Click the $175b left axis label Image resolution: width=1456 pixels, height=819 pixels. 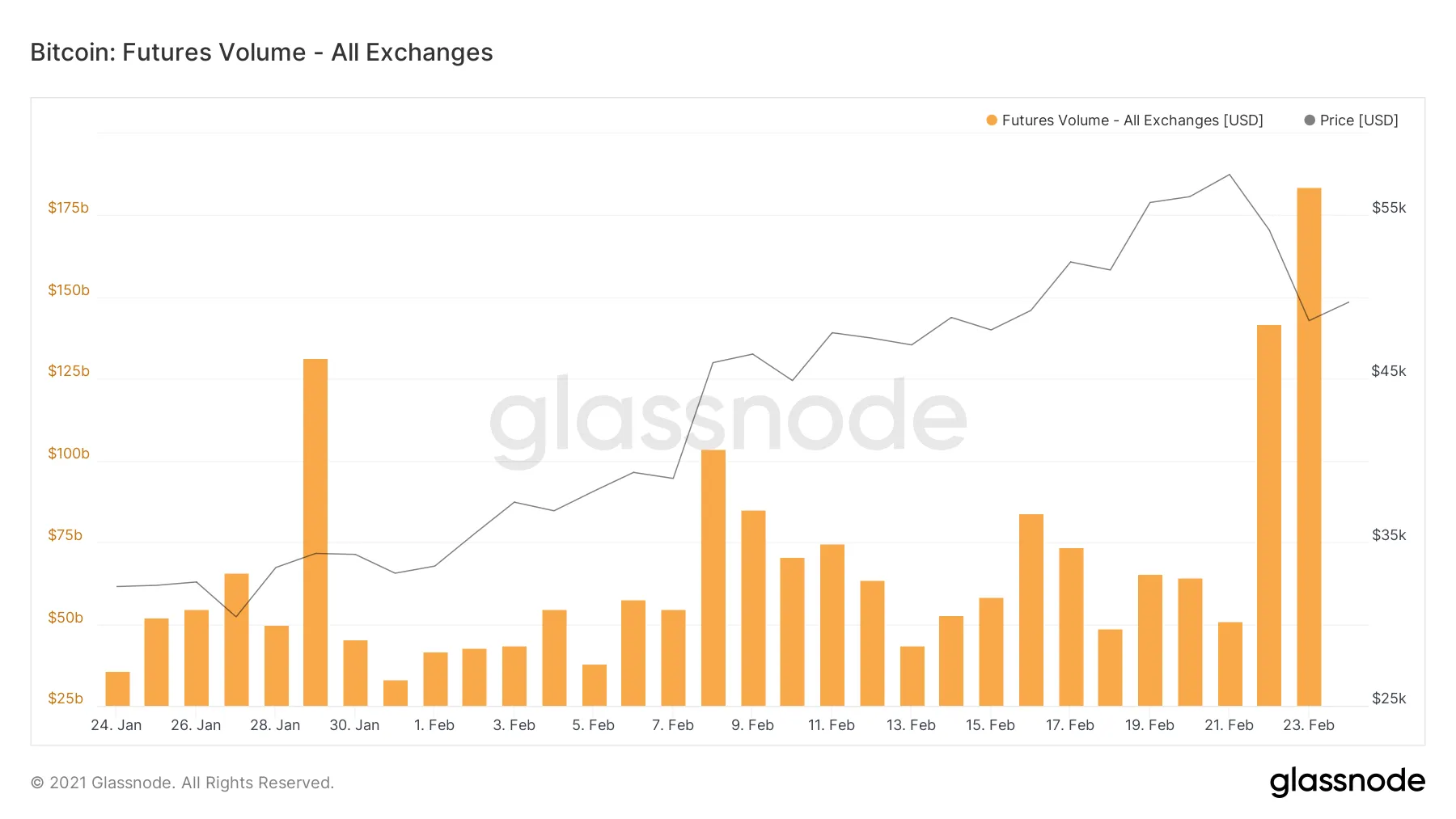(x=68, y=208)
